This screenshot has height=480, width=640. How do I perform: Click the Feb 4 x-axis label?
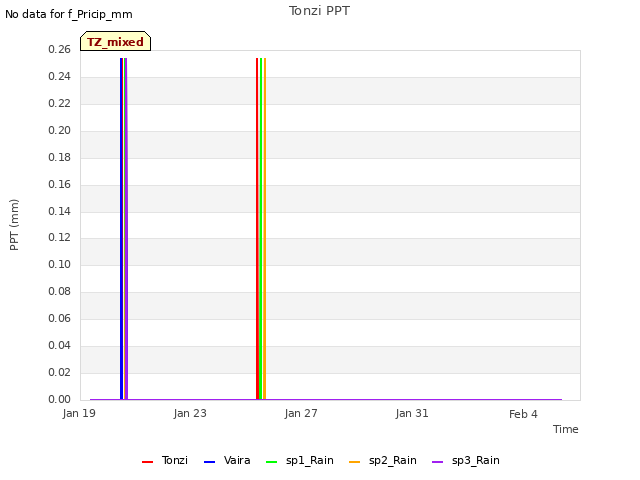523,414
